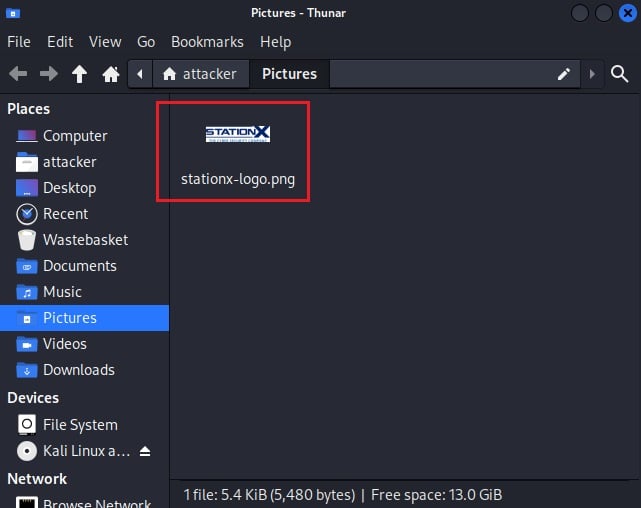641x508 pixels.
Task: Open the View menu
Action: click(x=105, y=42)
